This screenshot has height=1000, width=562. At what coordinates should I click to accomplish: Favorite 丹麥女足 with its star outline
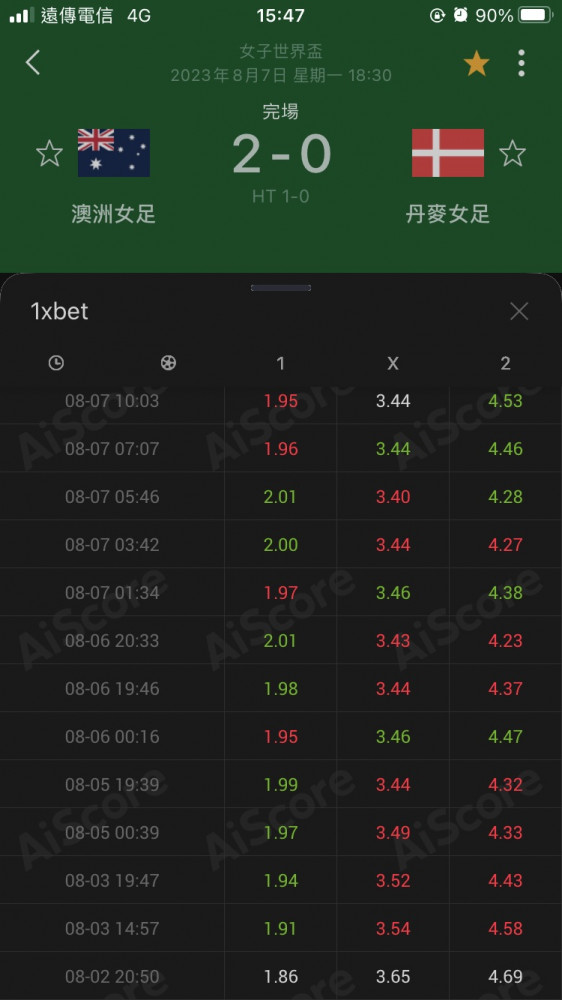click(512, 154)
